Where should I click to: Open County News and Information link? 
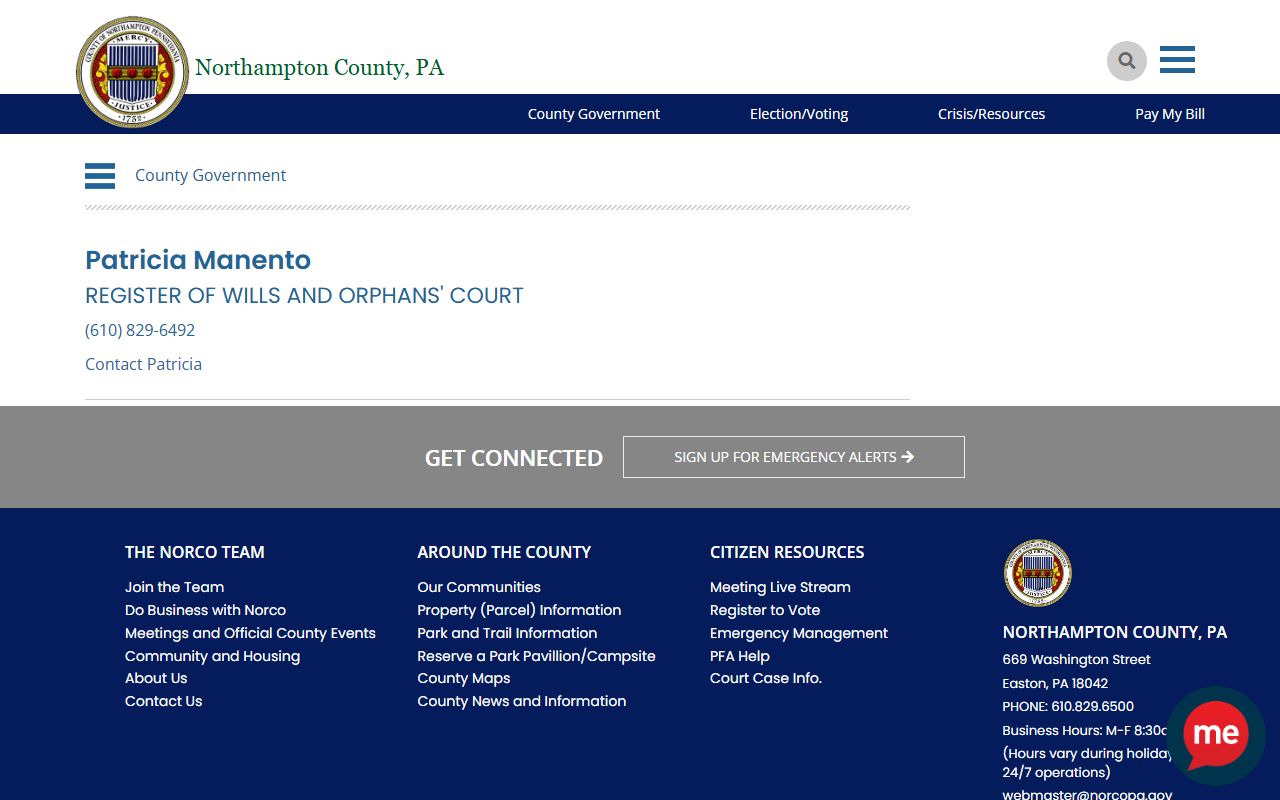click(x=522, y=701)
